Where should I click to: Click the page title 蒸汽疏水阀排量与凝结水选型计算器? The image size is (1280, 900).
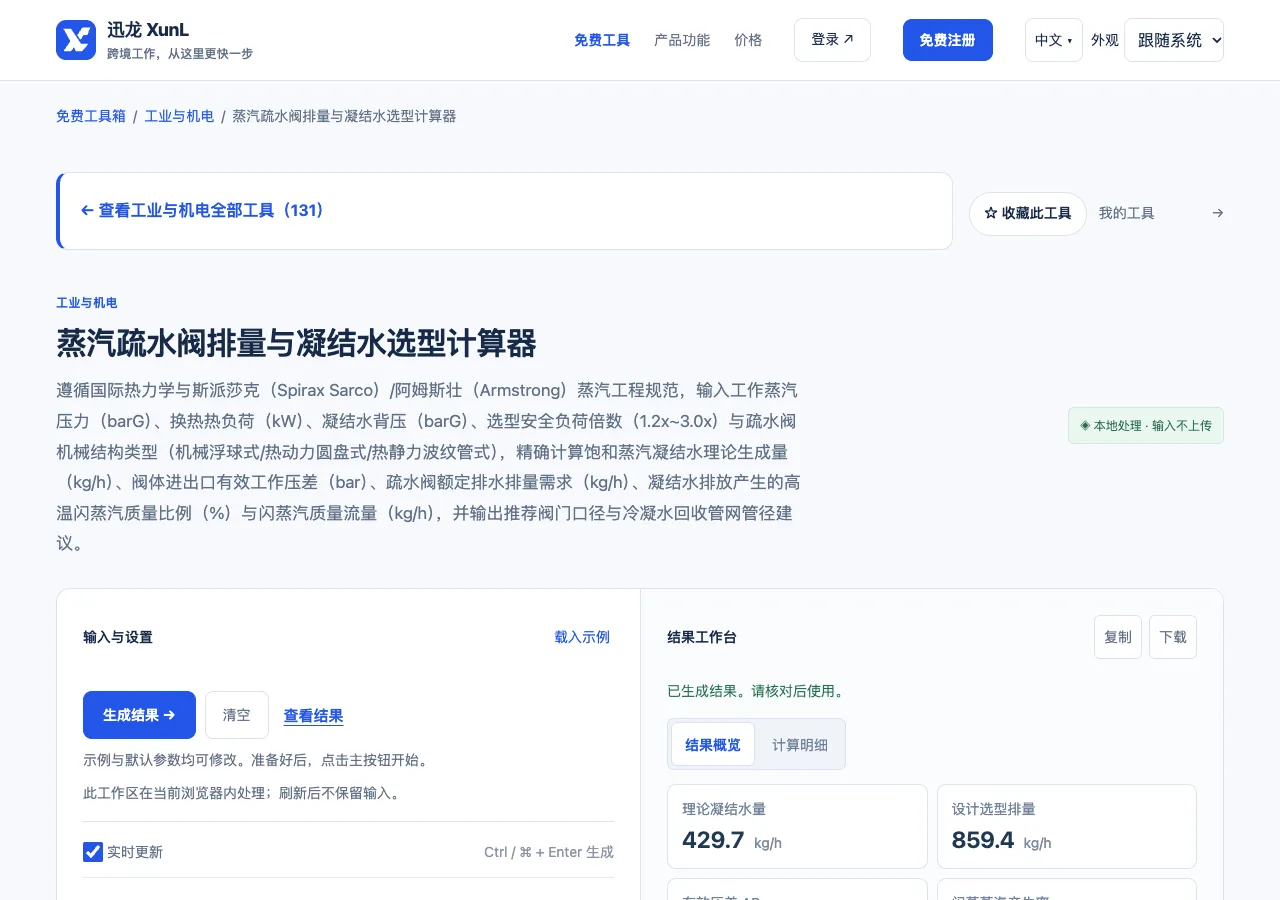(296, 343)
